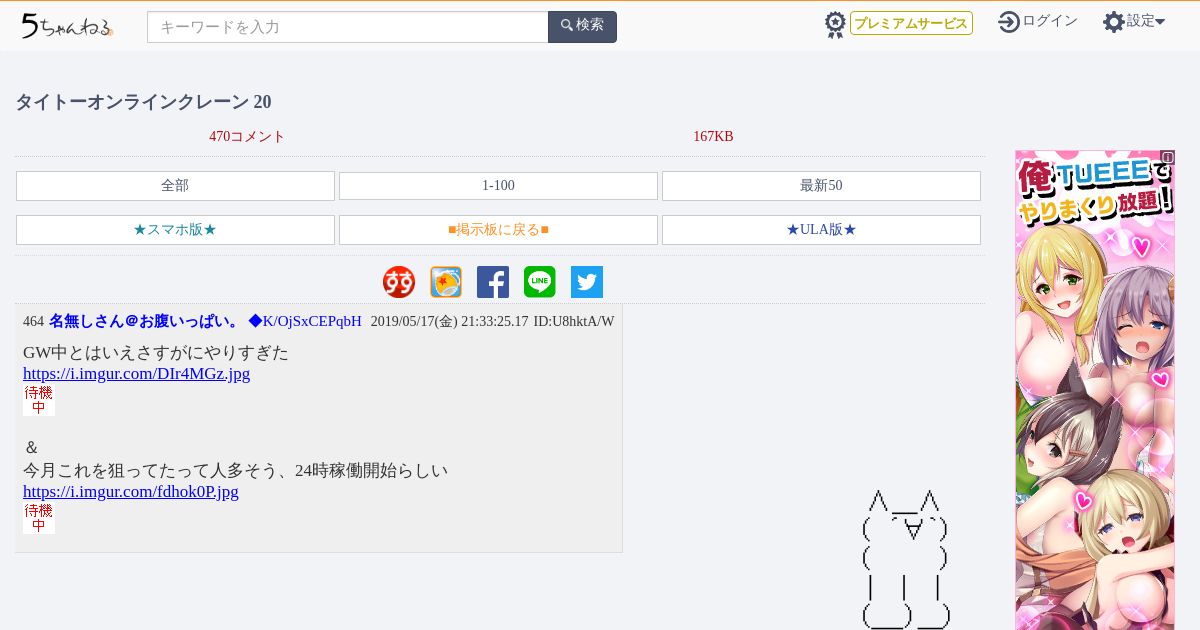
Task: Open imgur link fdhok0P.jpg
Action: (x=131, y=492)
